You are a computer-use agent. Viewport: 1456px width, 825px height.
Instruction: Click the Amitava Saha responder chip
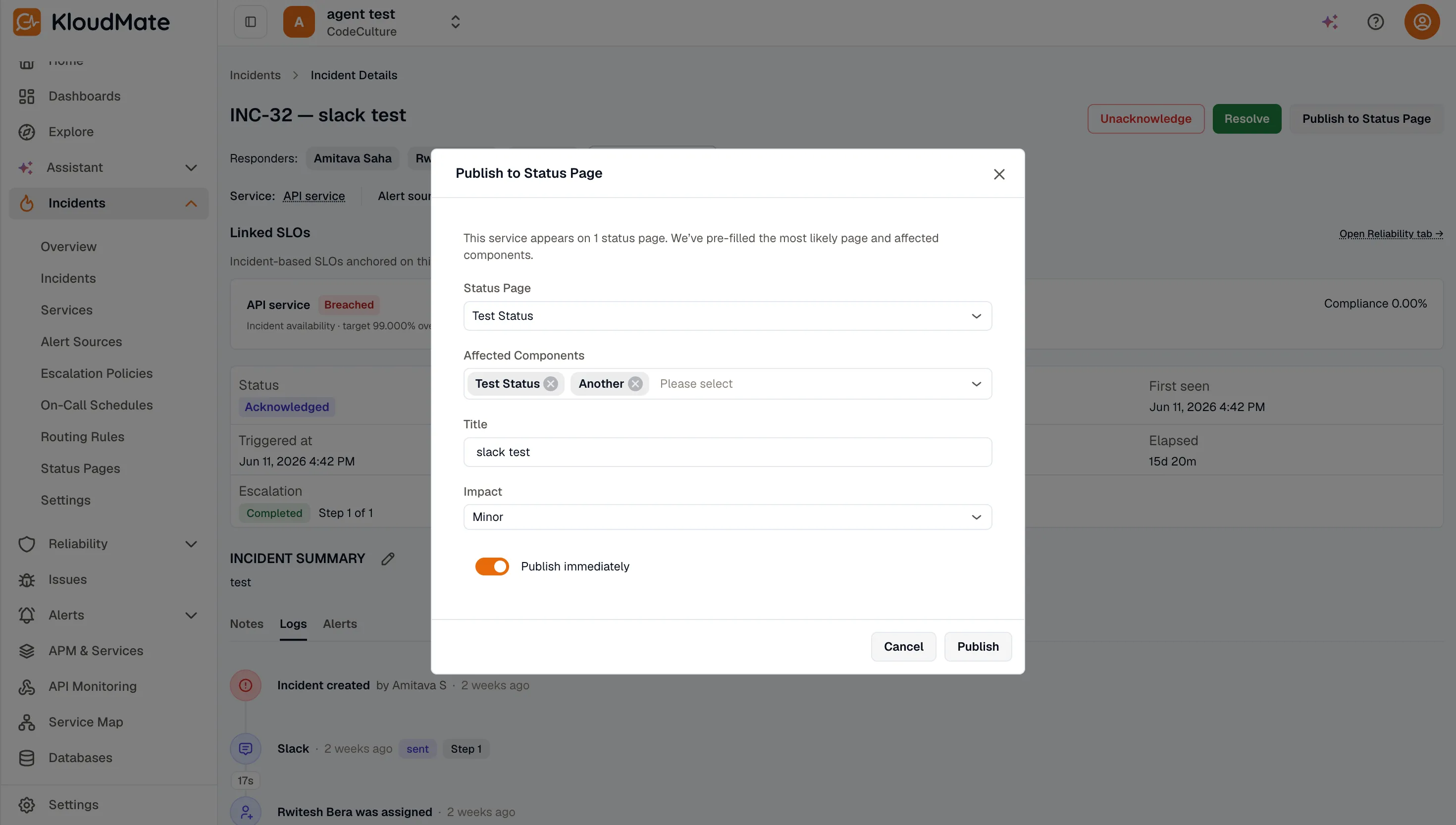(353, 158)
